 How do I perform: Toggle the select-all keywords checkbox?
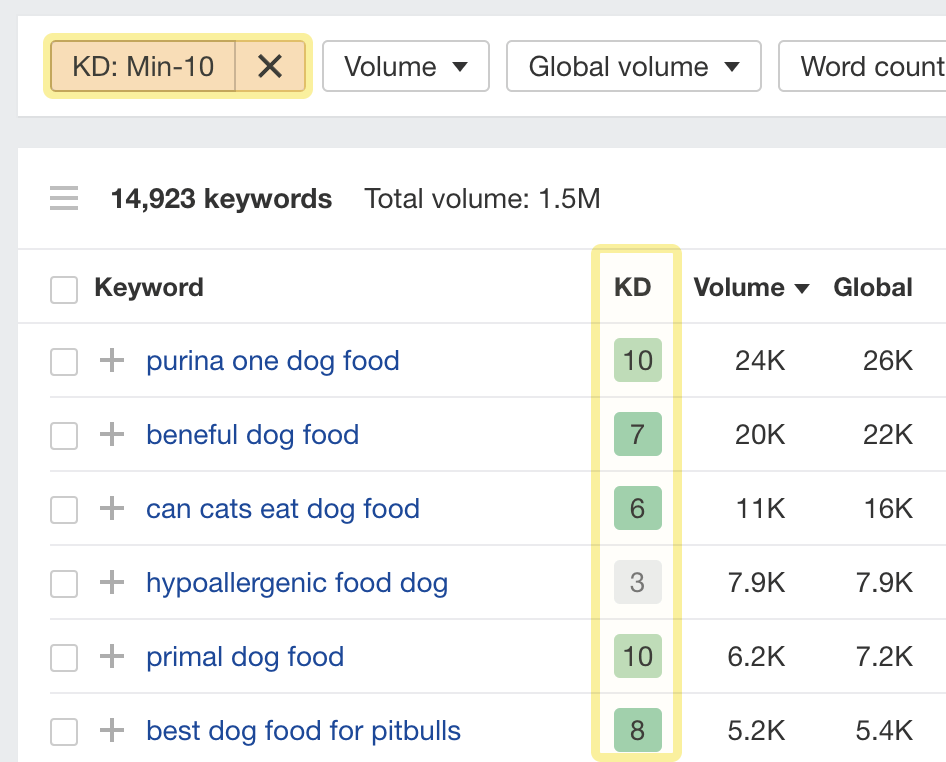pos(64,289)
